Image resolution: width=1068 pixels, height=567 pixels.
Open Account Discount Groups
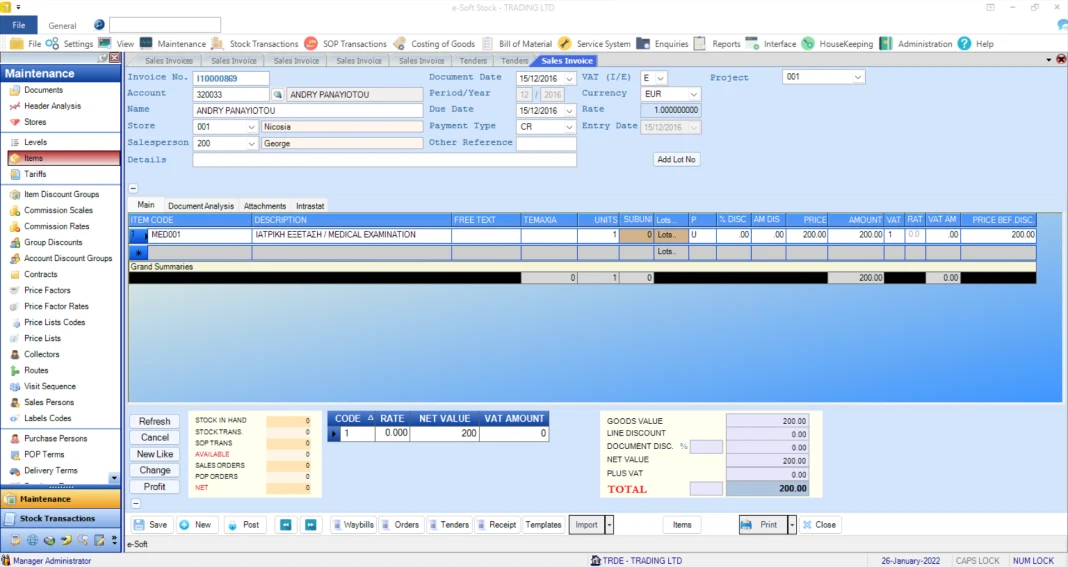click(68, 258)
